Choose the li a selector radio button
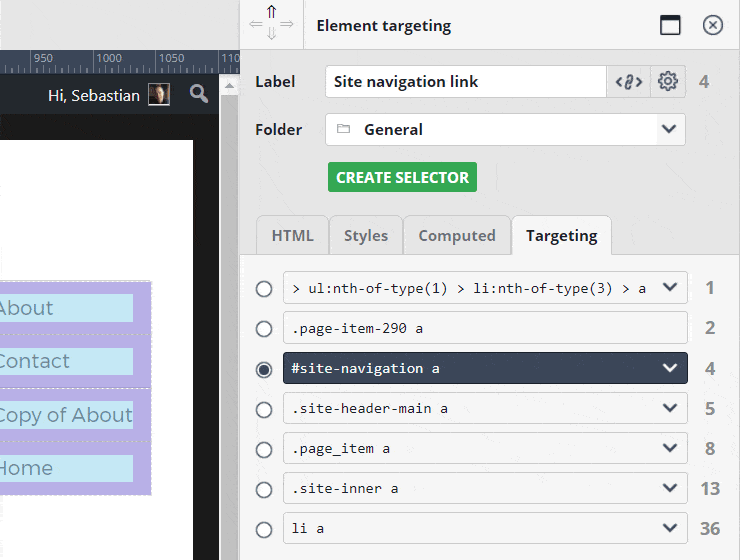The height and width of the screenshot is (560, 740). [x=264, y=529]
